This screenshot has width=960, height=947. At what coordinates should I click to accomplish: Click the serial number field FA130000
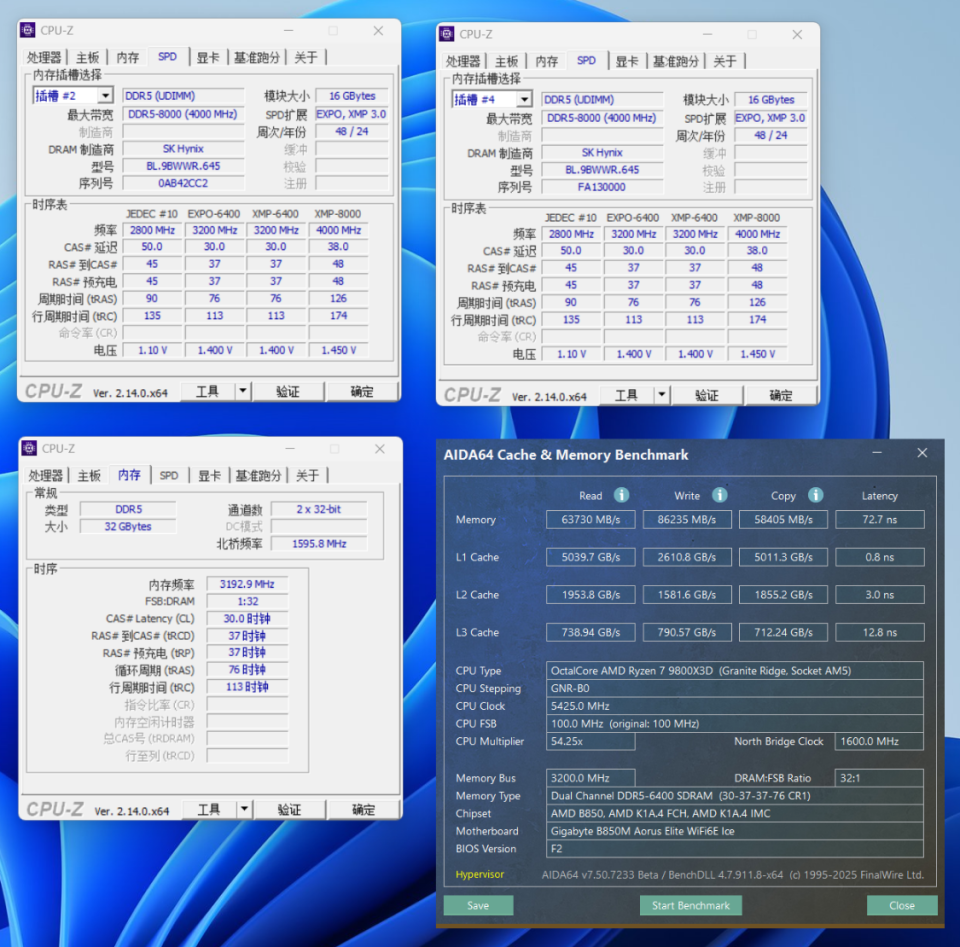[602, 187]
